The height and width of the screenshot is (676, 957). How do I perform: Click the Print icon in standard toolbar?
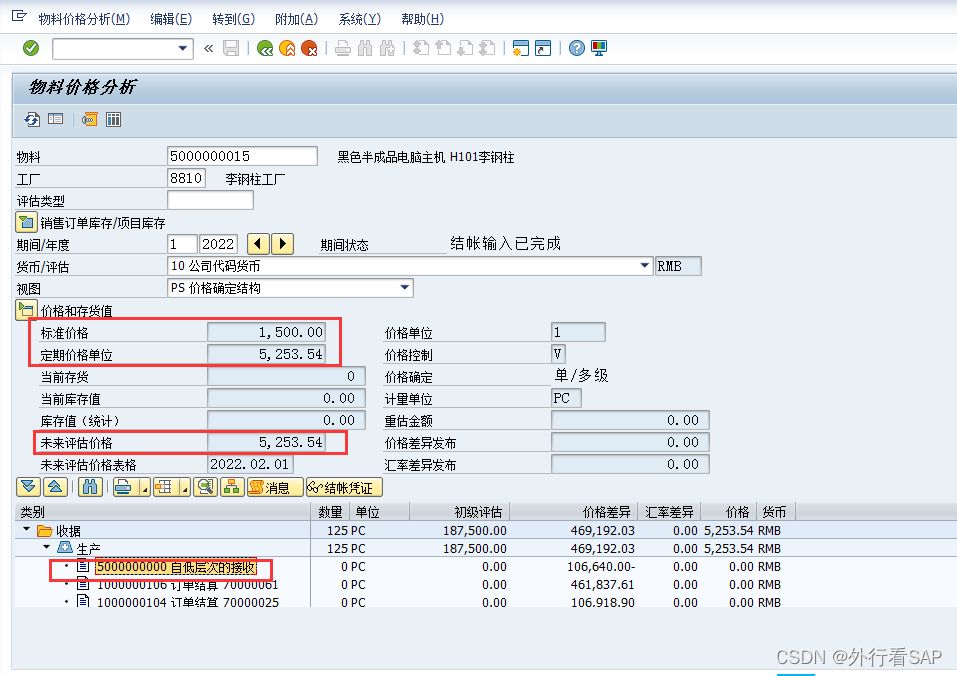(x=343, y=48)
